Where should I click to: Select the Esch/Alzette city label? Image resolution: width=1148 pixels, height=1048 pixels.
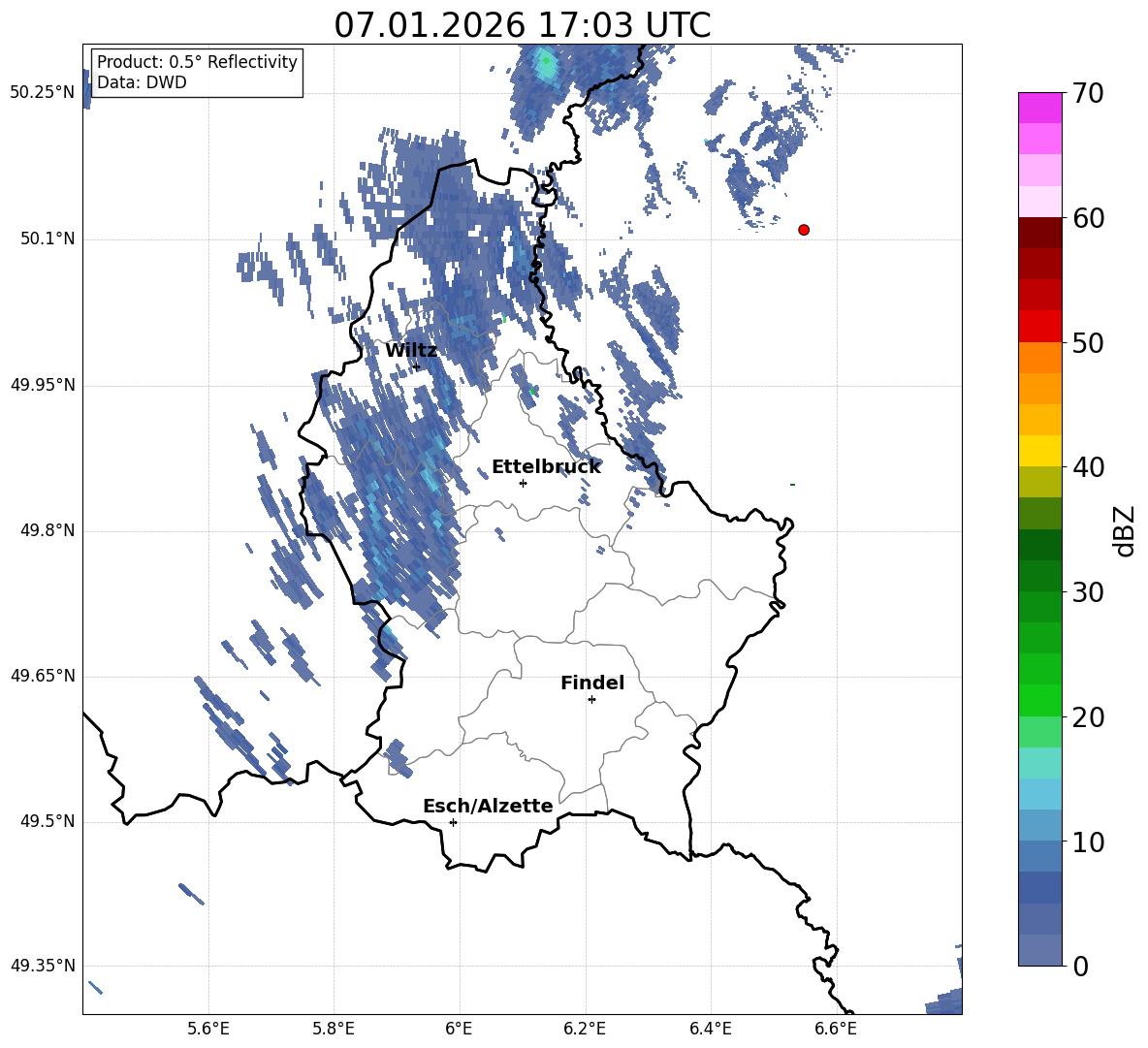point(488,806)
